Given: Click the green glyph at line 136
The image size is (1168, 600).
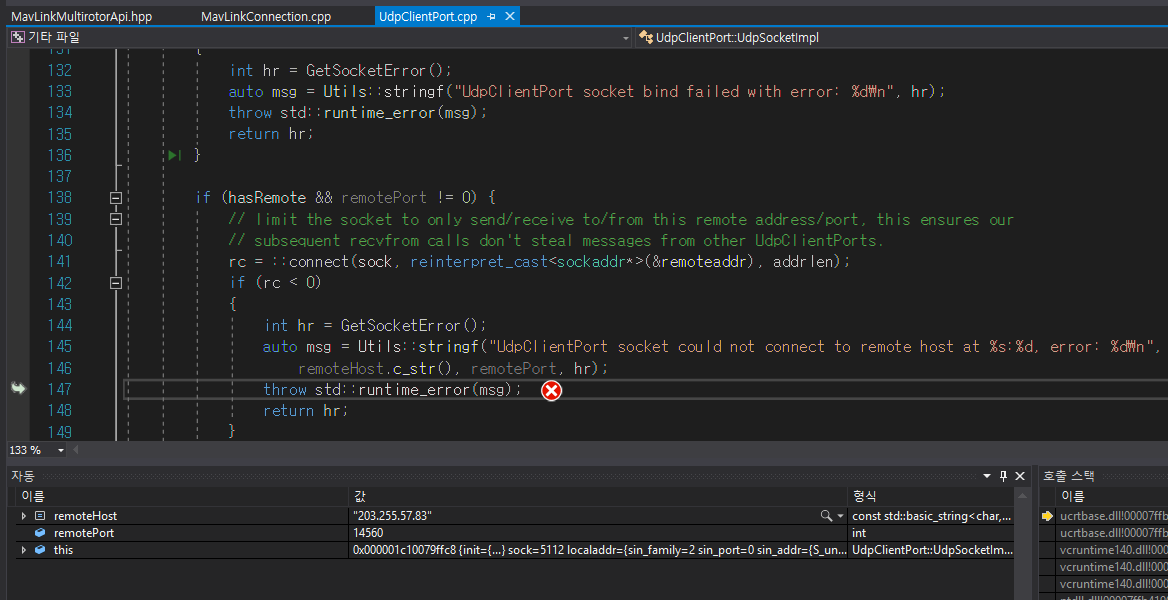Looking at the screenshot, I should (x=175, y=155).
